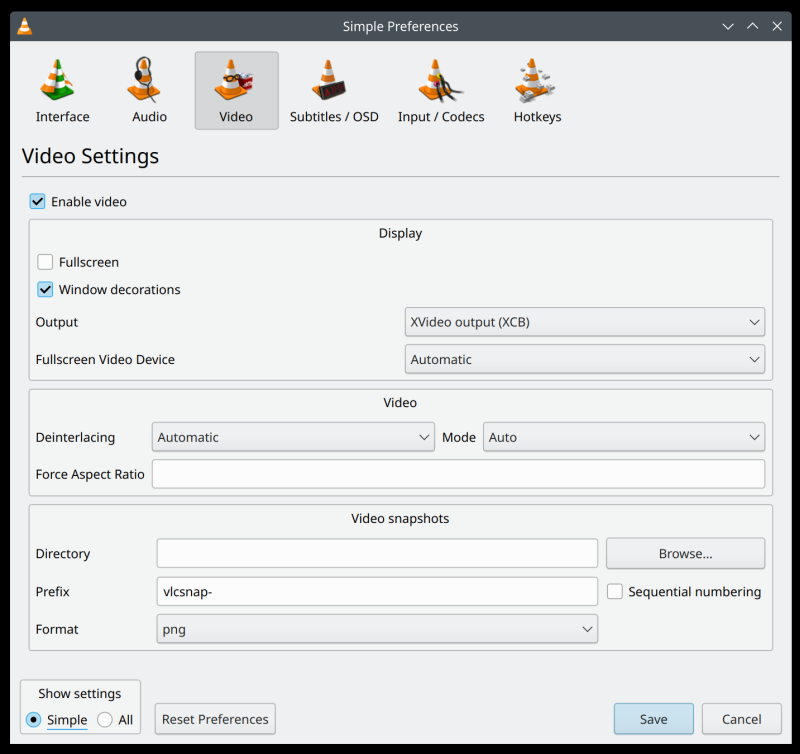Open the Output dropdown showing XVideo output

pos(585,322)
